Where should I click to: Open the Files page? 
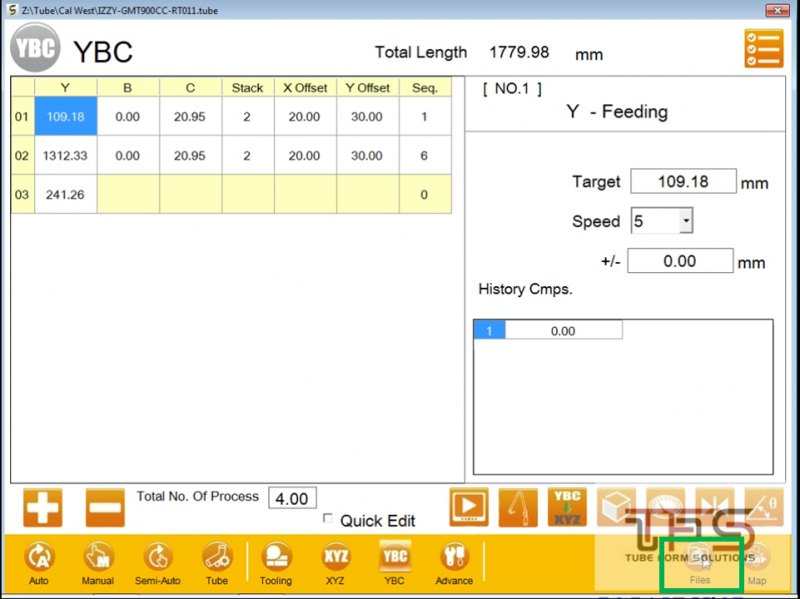(x=700, y=563)
